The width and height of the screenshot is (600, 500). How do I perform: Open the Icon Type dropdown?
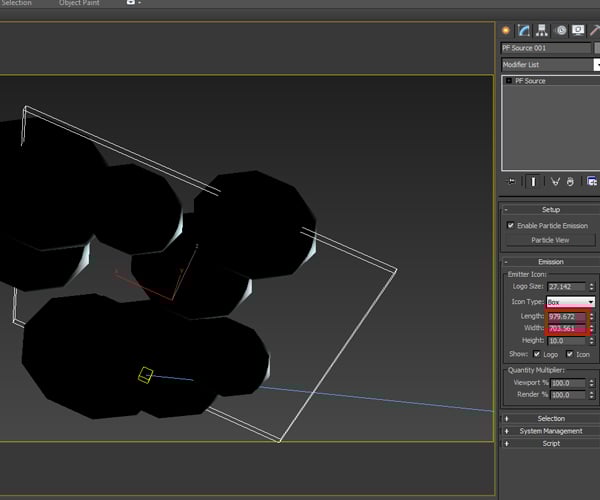(570, 301)
